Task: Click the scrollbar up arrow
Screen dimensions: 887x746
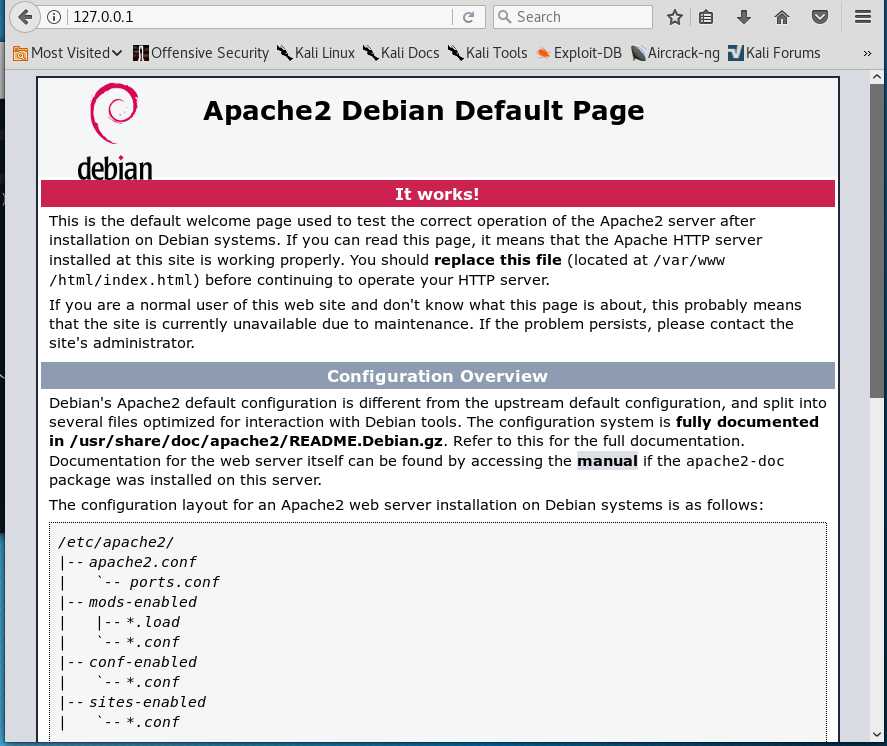Action: click(x=877, y=77)
